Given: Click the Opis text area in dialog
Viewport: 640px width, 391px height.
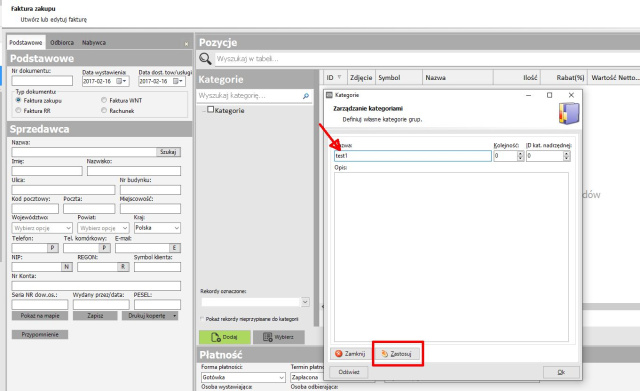Looking at the screenshot, I should coord(451,257).
